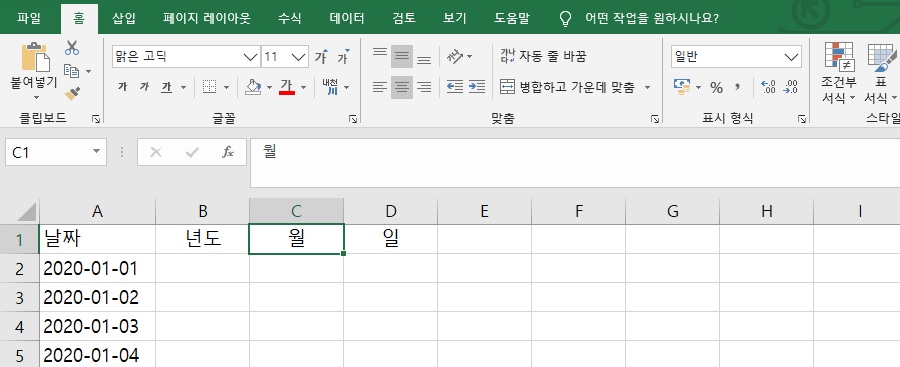
Task: Open the borders dropdown arrow
Action: click(x=226, y=88)
